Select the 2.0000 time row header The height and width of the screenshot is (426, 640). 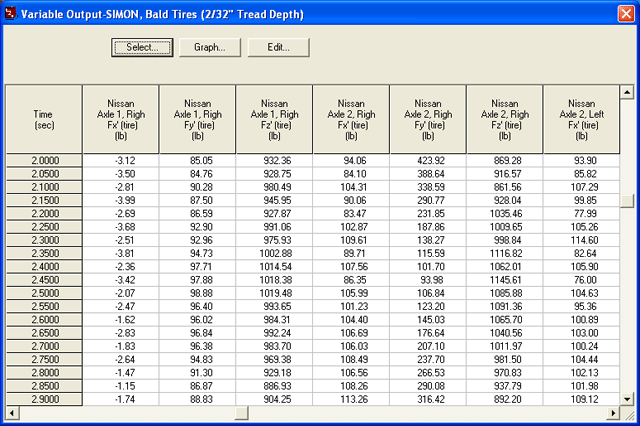(44, 160)
